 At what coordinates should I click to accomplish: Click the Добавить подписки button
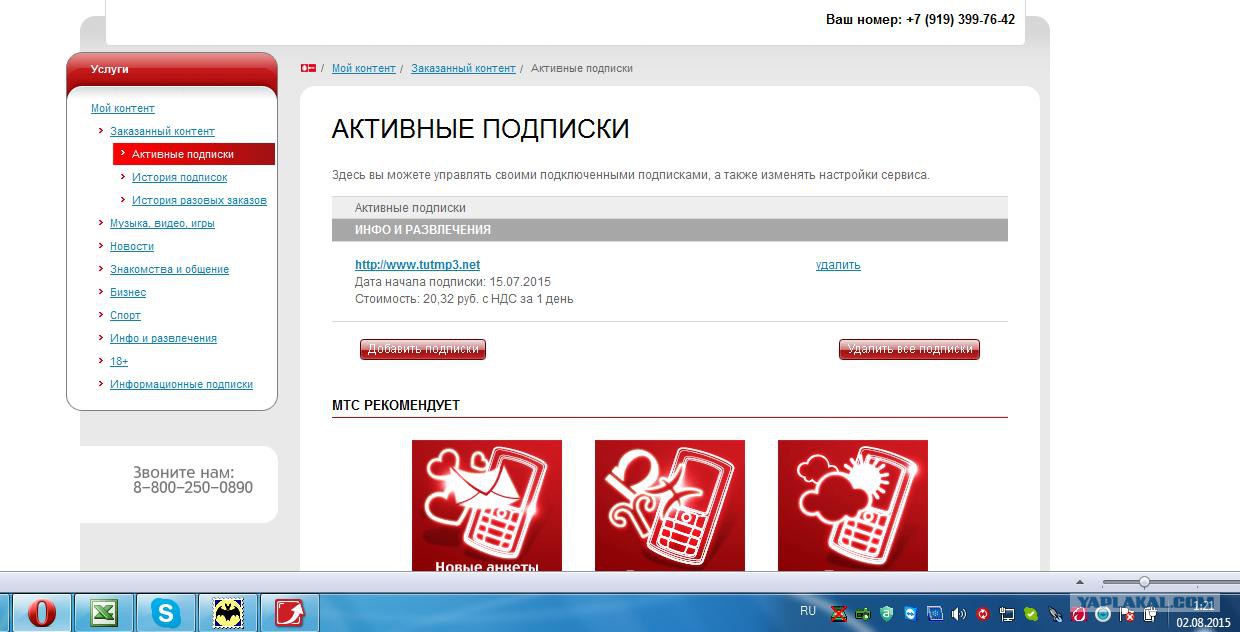tap(423, 349)
